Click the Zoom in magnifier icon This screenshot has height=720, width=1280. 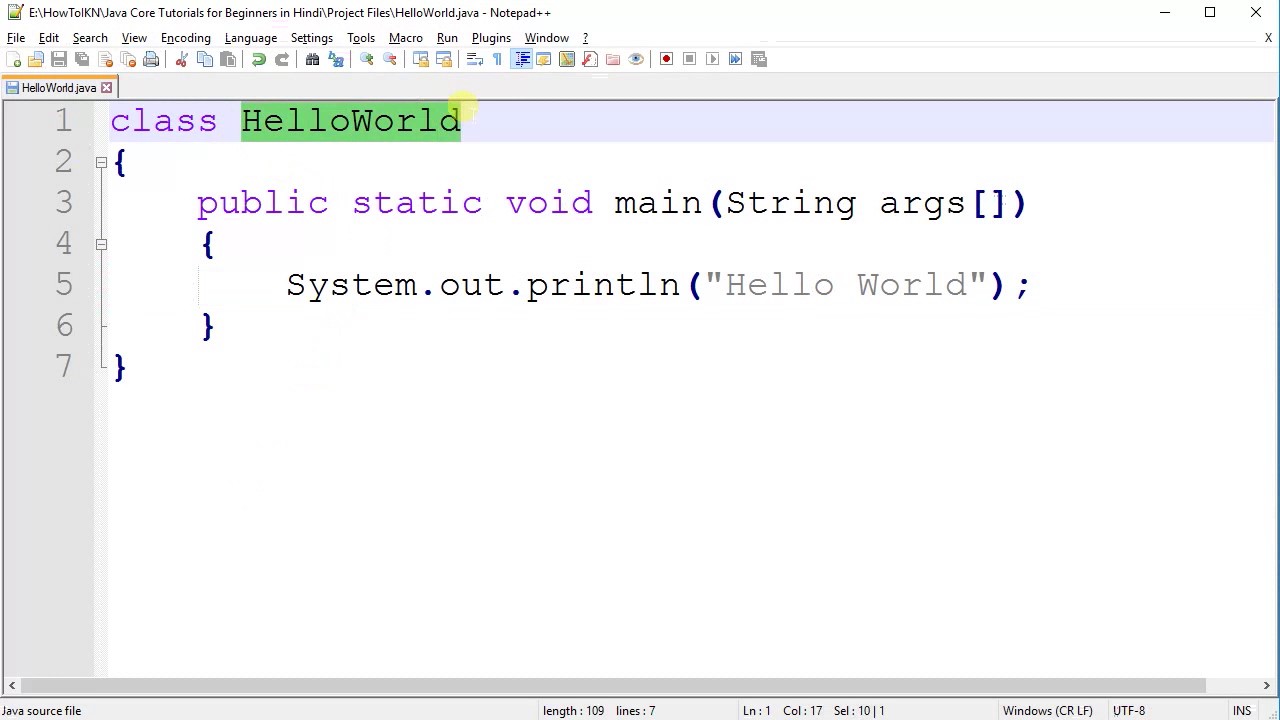coord(367,59)
